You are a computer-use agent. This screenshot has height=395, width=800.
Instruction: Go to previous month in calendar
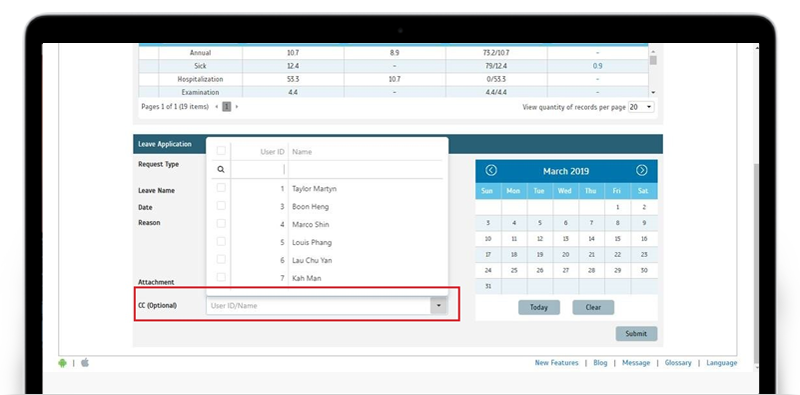click(x=491, y=170)
